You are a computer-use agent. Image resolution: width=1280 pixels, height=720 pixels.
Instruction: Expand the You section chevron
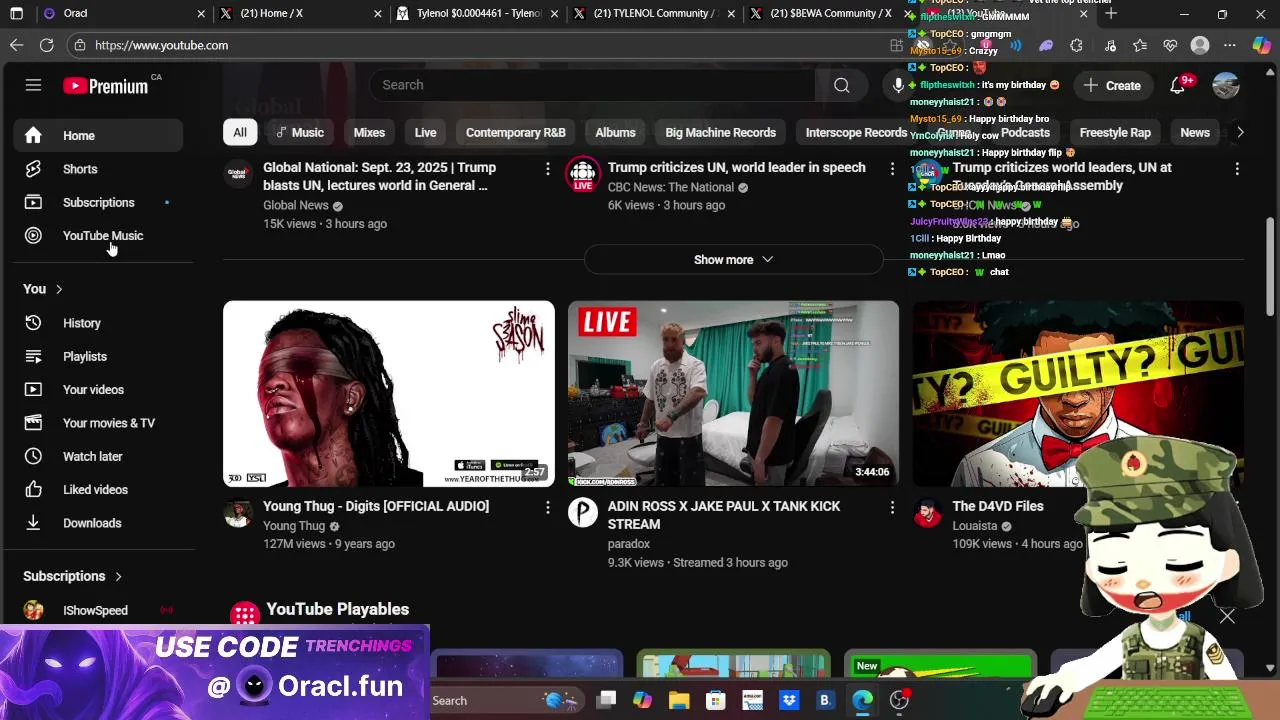point(59,289)
